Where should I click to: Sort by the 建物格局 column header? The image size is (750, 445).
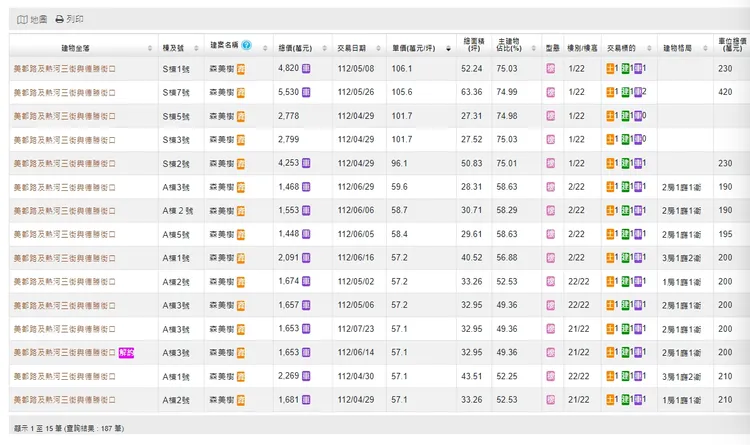coord(680,47)
